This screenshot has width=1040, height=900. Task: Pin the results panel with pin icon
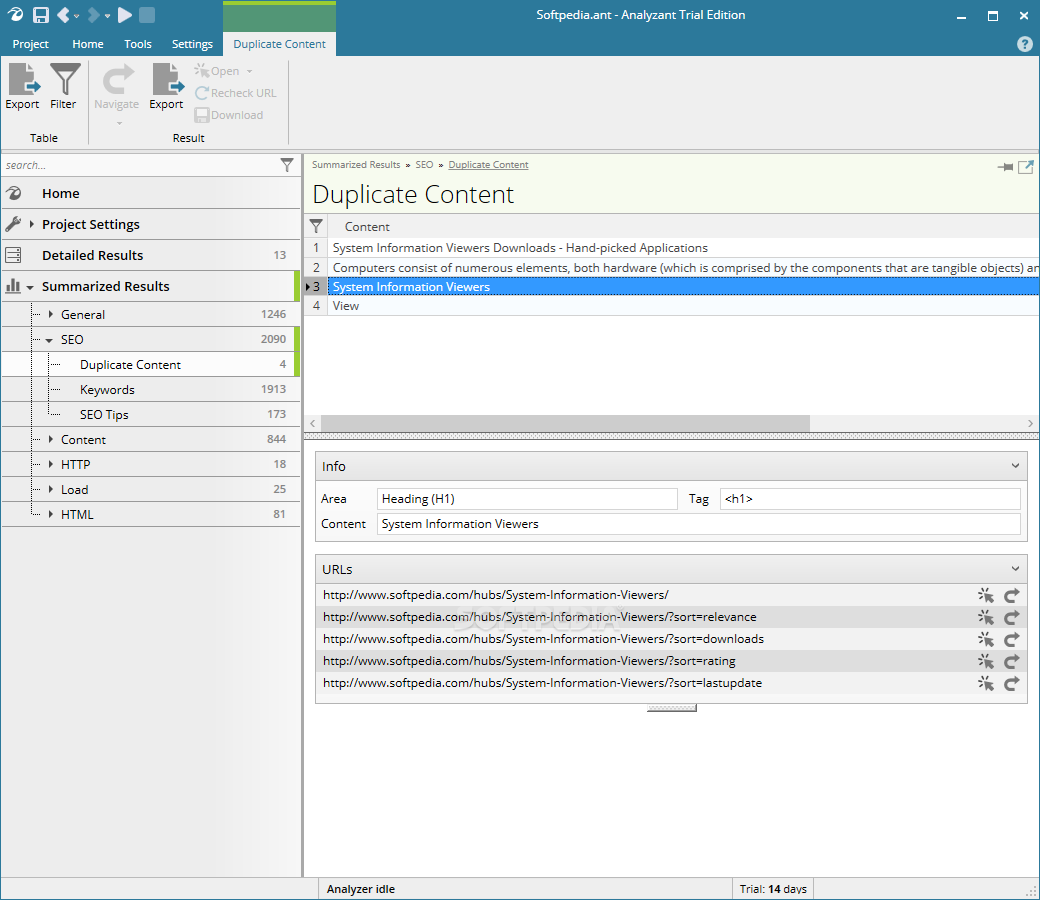[x=1005, y=167]
